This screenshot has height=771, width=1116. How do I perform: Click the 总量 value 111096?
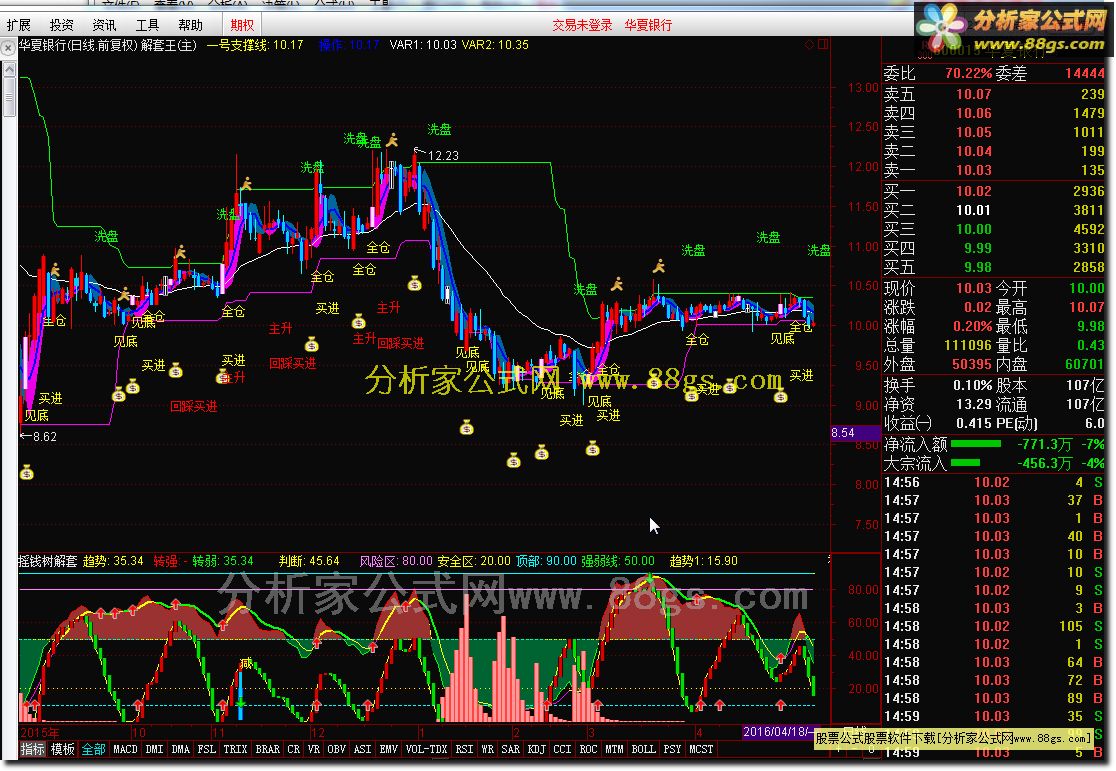pos(968,345)
